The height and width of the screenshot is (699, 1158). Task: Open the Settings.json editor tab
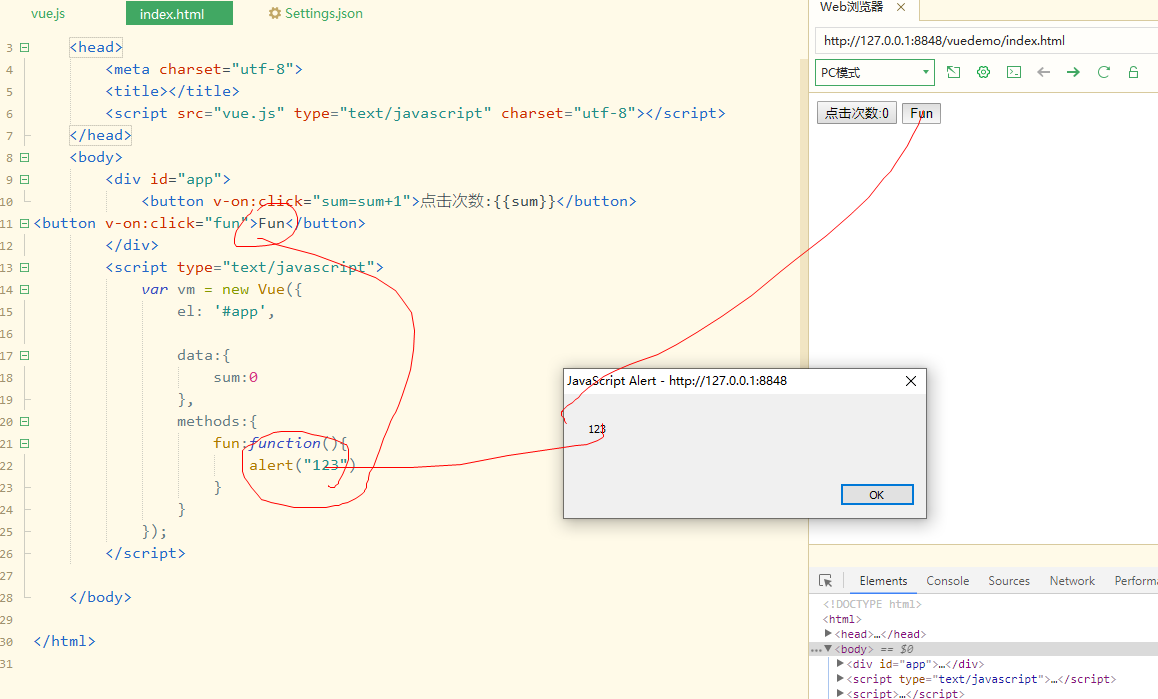click(316, 13)
